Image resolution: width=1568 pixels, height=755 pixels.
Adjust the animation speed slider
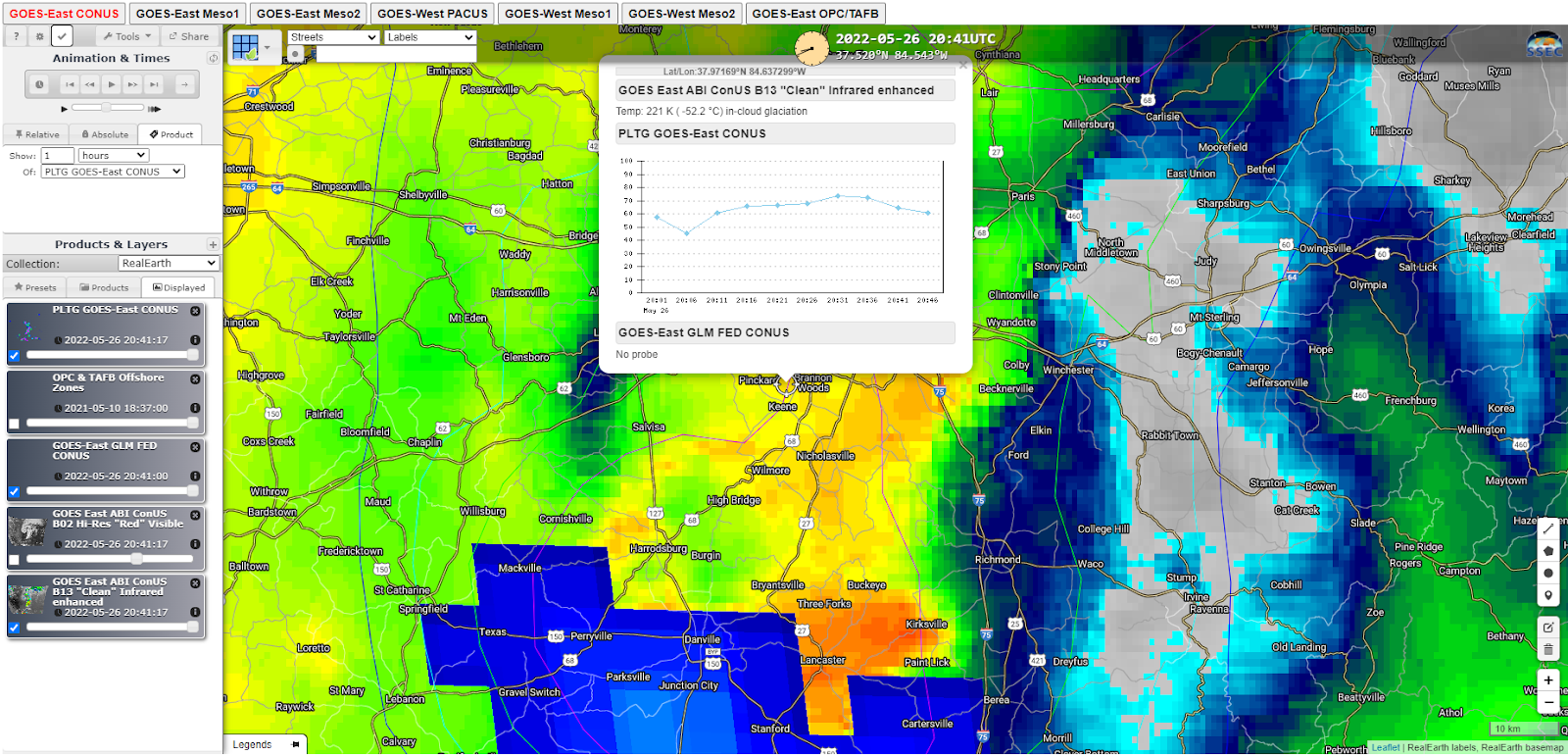click(x=110, y=108)
